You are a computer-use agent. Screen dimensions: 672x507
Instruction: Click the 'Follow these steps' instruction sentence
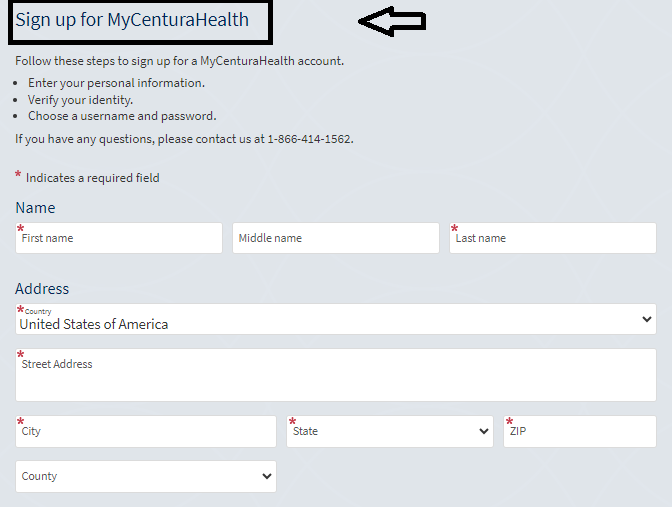(x=179, y=61)
